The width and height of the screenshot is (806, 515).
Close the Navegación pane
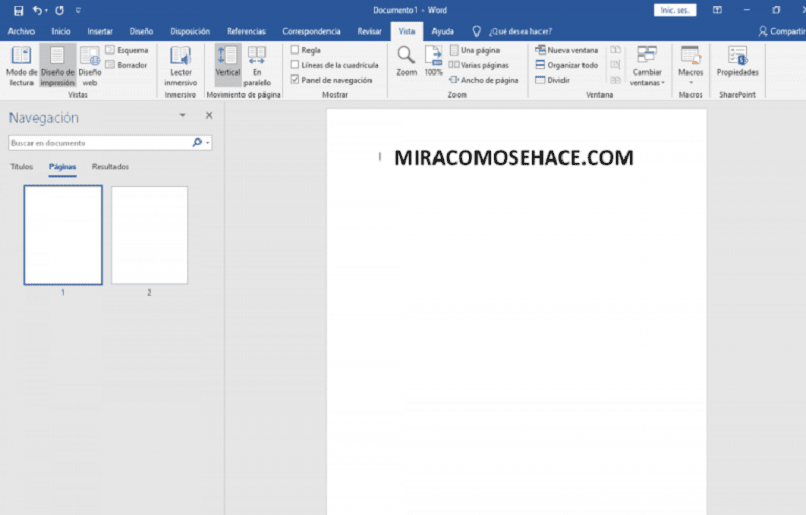coord(209,115)
